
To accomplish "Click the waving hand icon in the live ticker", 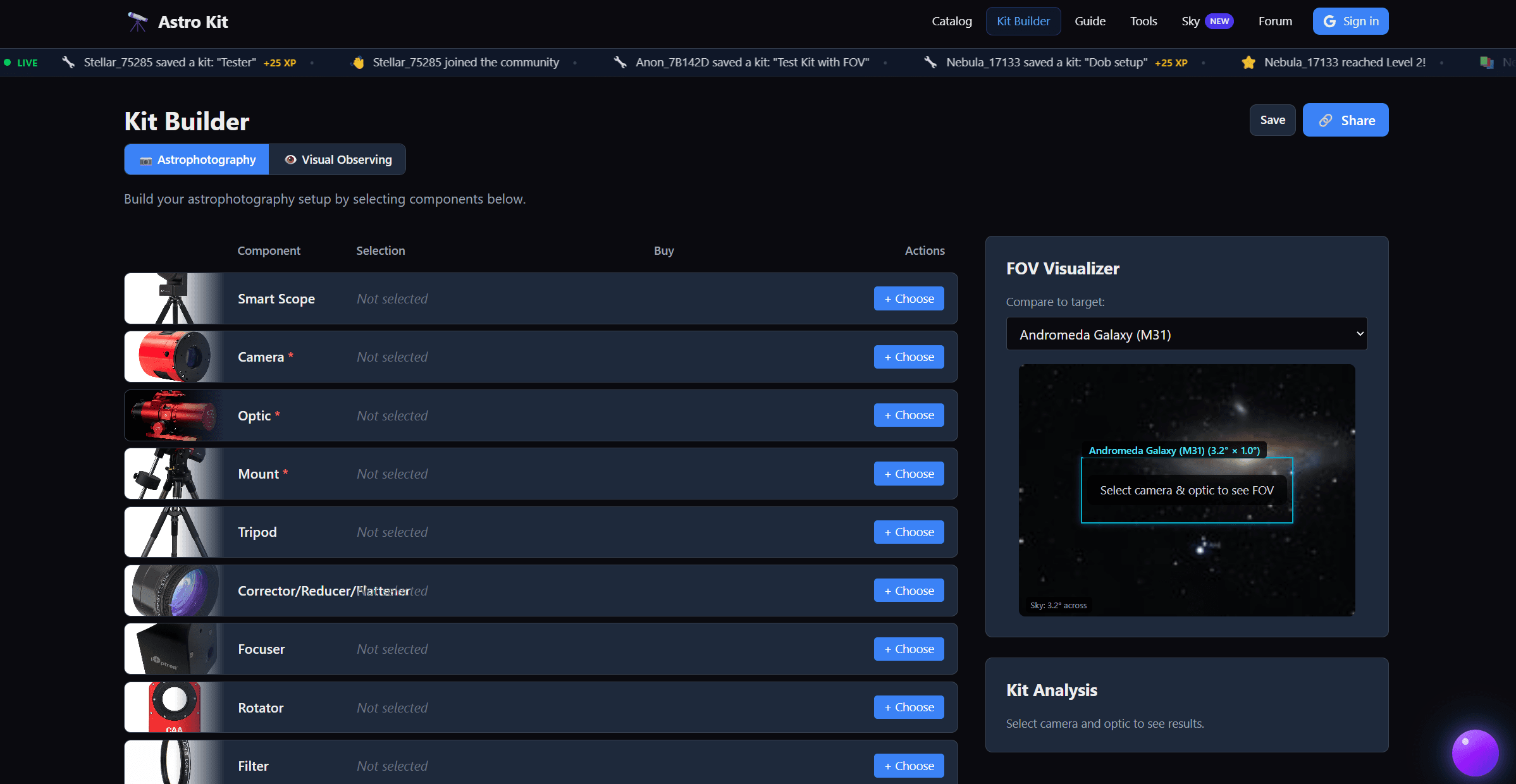I will coord(358,62).
